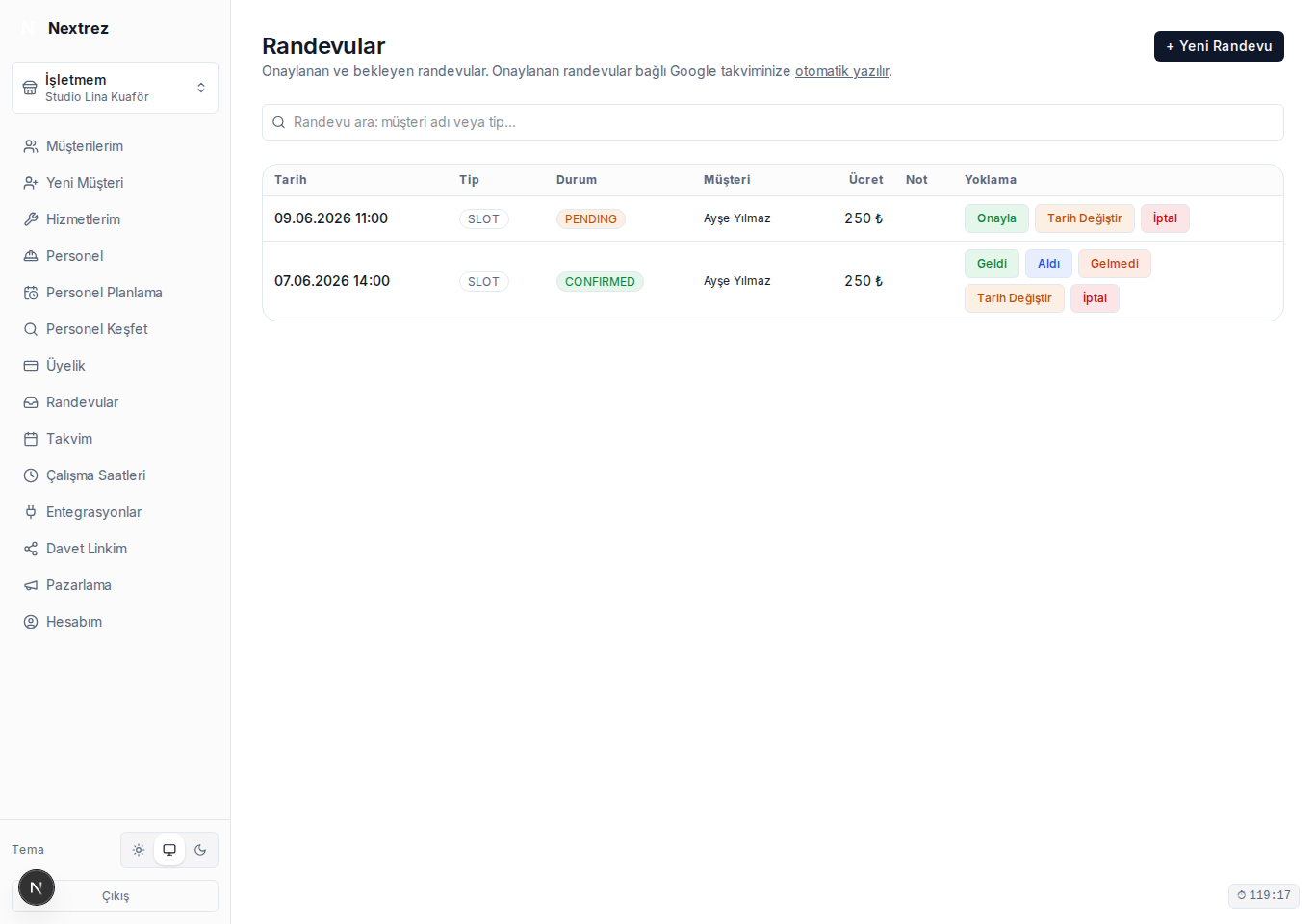Image resolution: width=1315 pixels, height=924 pixels.
Task: Enable dark moon theme
Action: click(200, 850)
